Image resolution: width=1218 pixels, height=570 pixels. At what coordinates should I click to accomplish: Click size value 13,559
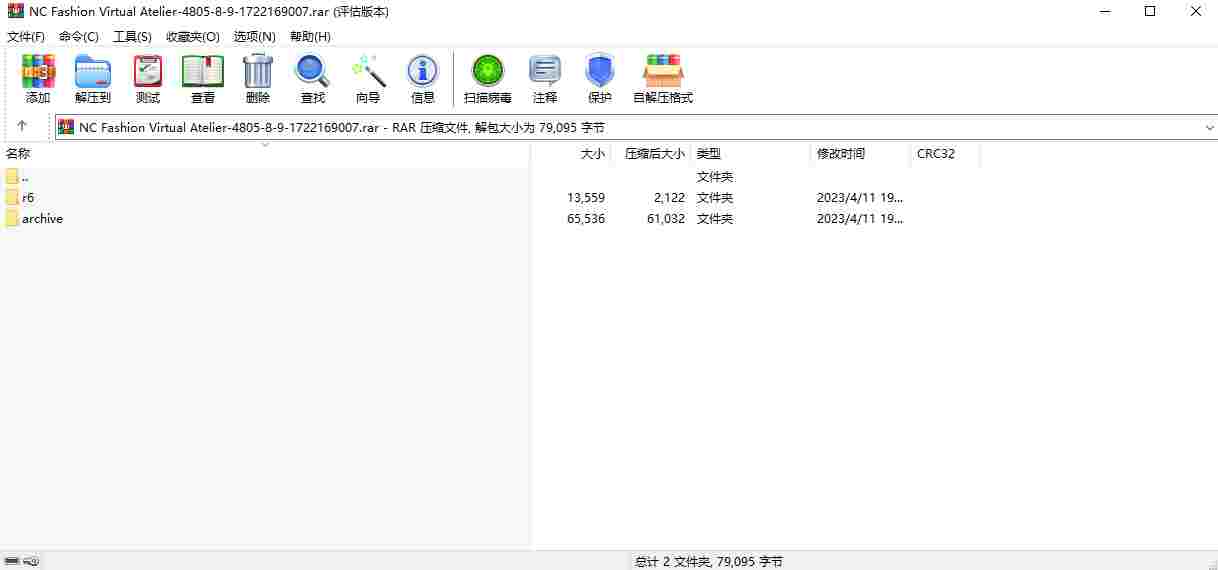tap(586, 197)
